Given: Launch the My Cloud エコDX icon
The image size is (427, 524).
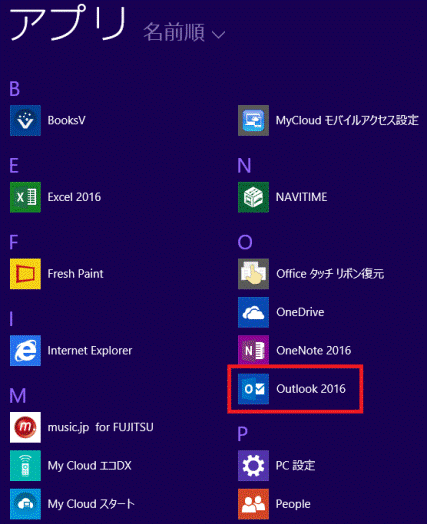Looking at the screenshot, I should coord(25,466).
